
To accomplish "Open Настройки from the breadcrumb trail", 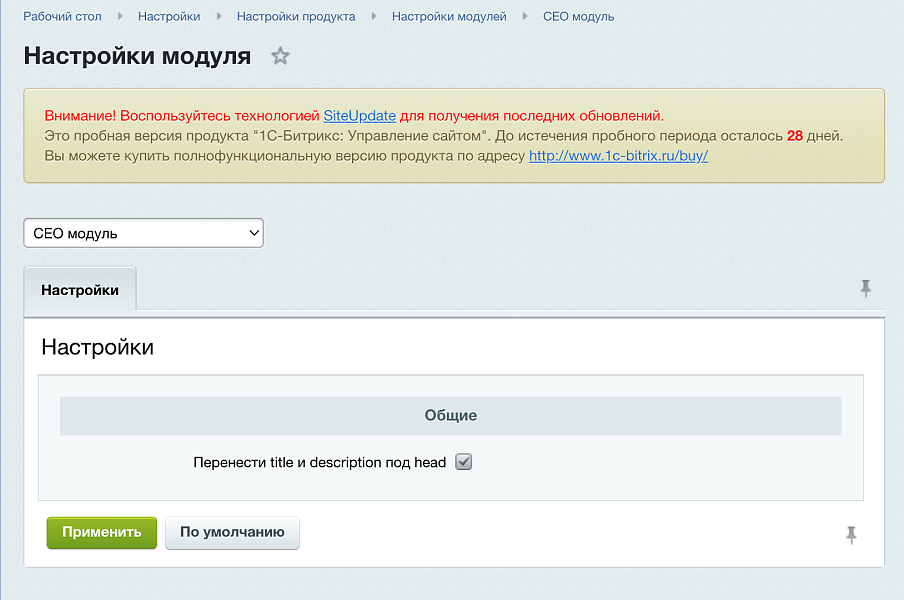I will tap(169, 16).
